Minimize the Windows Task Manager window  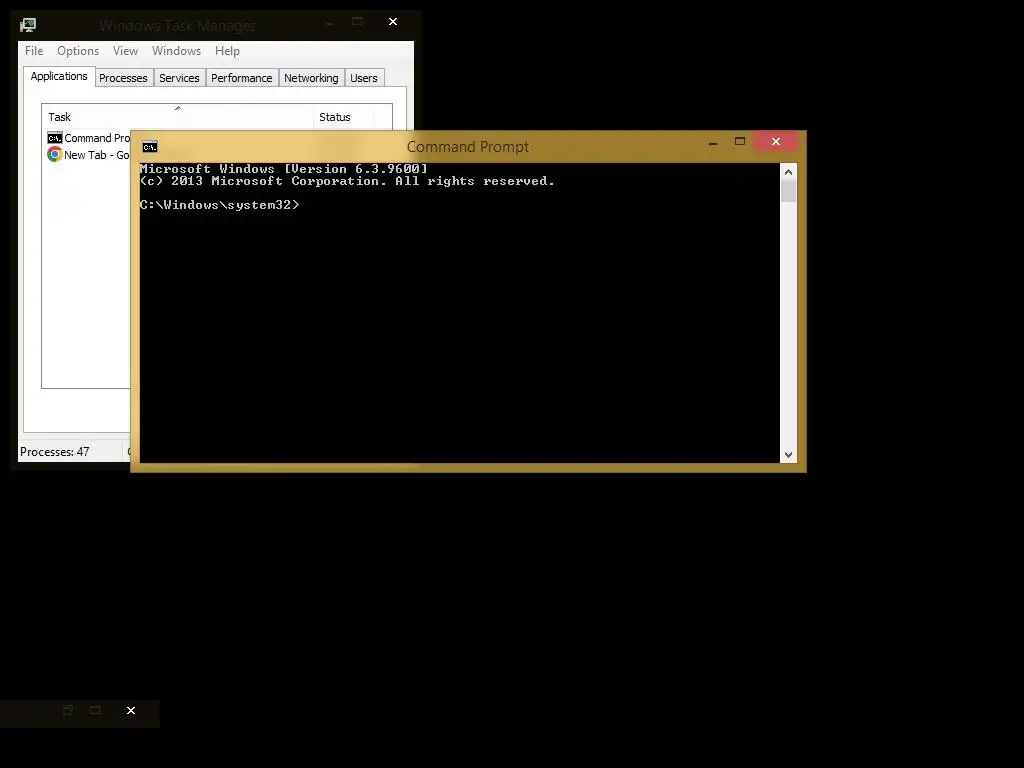[x=330, y=22]
